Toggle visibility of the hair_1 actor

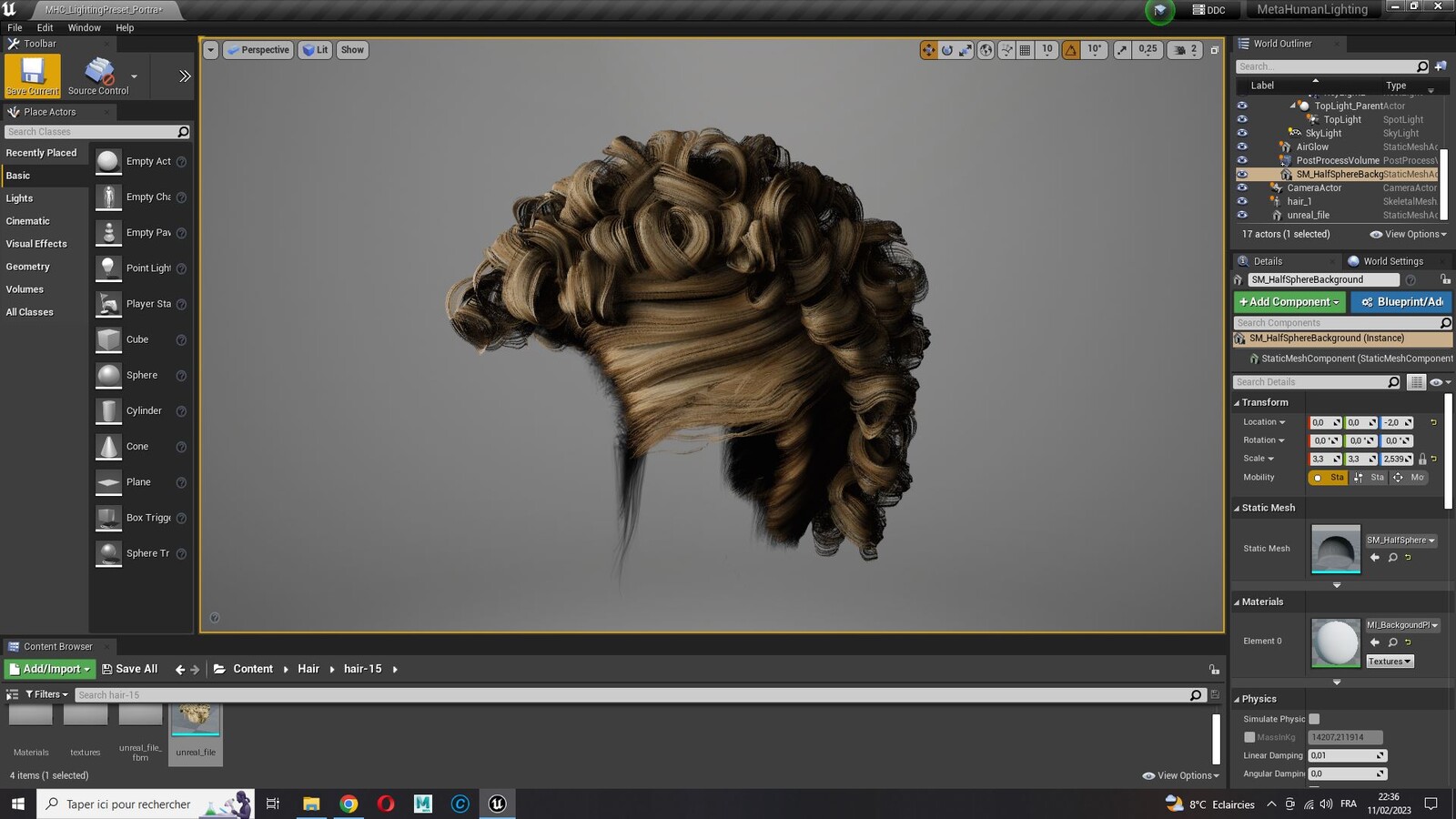point(1242,201)
